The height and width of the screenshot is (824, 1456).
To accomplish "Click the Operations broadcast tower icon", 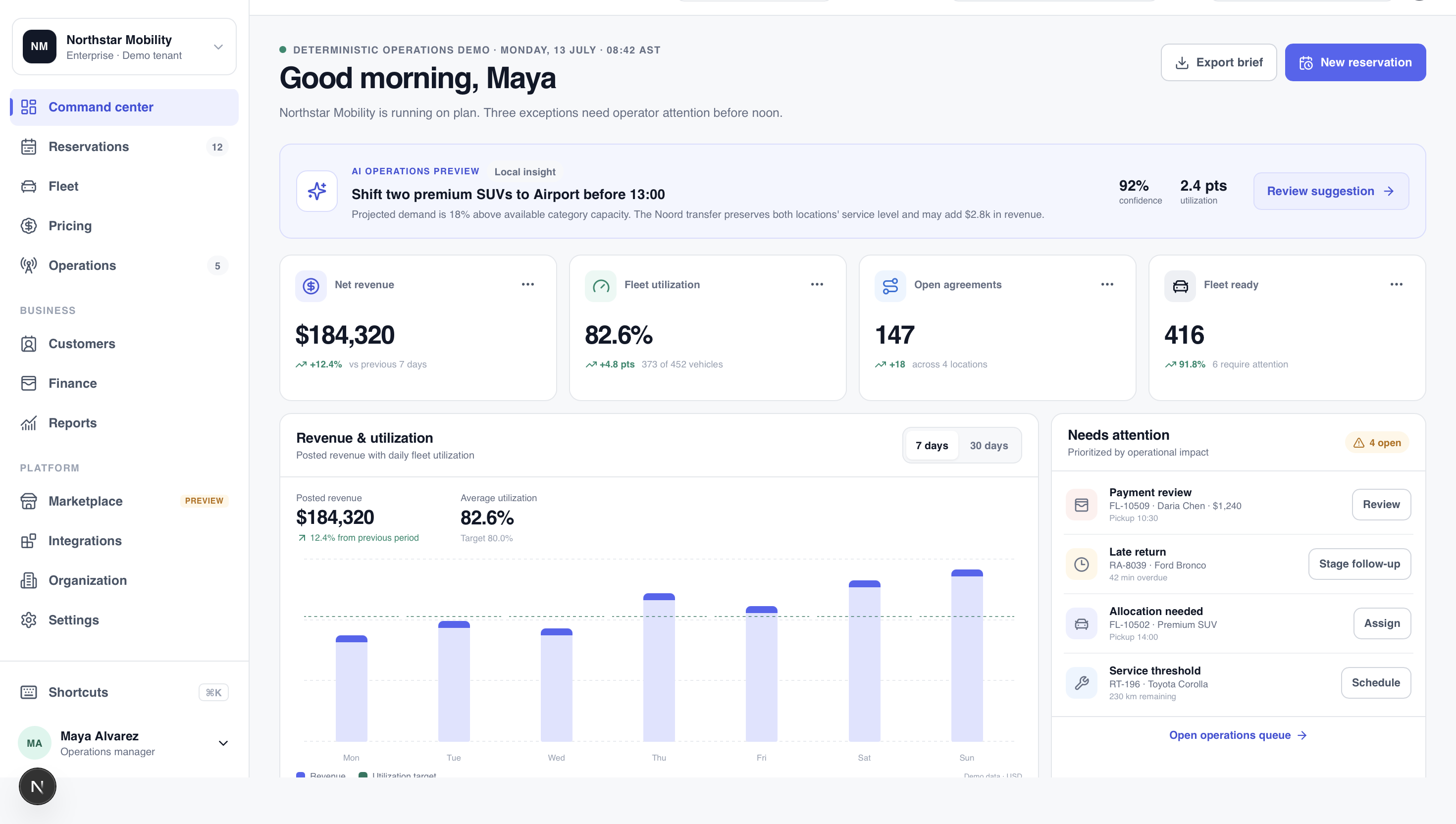I will point(28,265).
